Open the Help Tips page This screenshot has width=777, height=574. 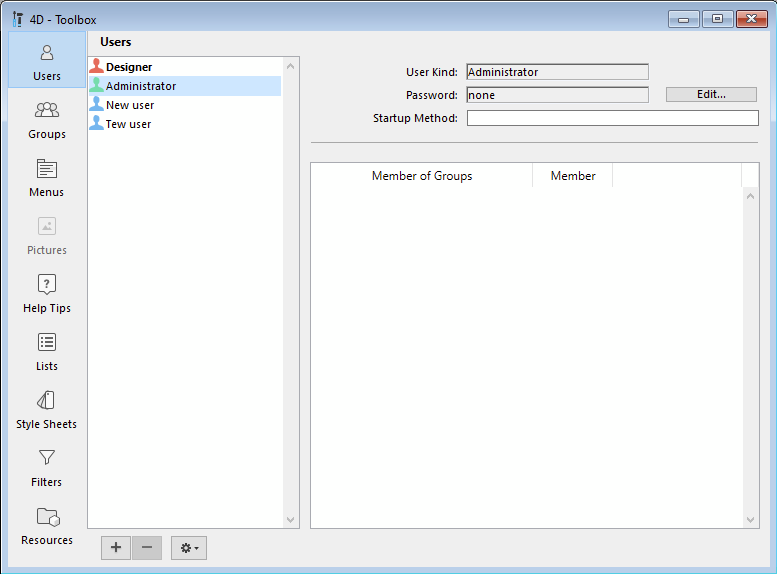pyautogui.click(x=47, y=294)
